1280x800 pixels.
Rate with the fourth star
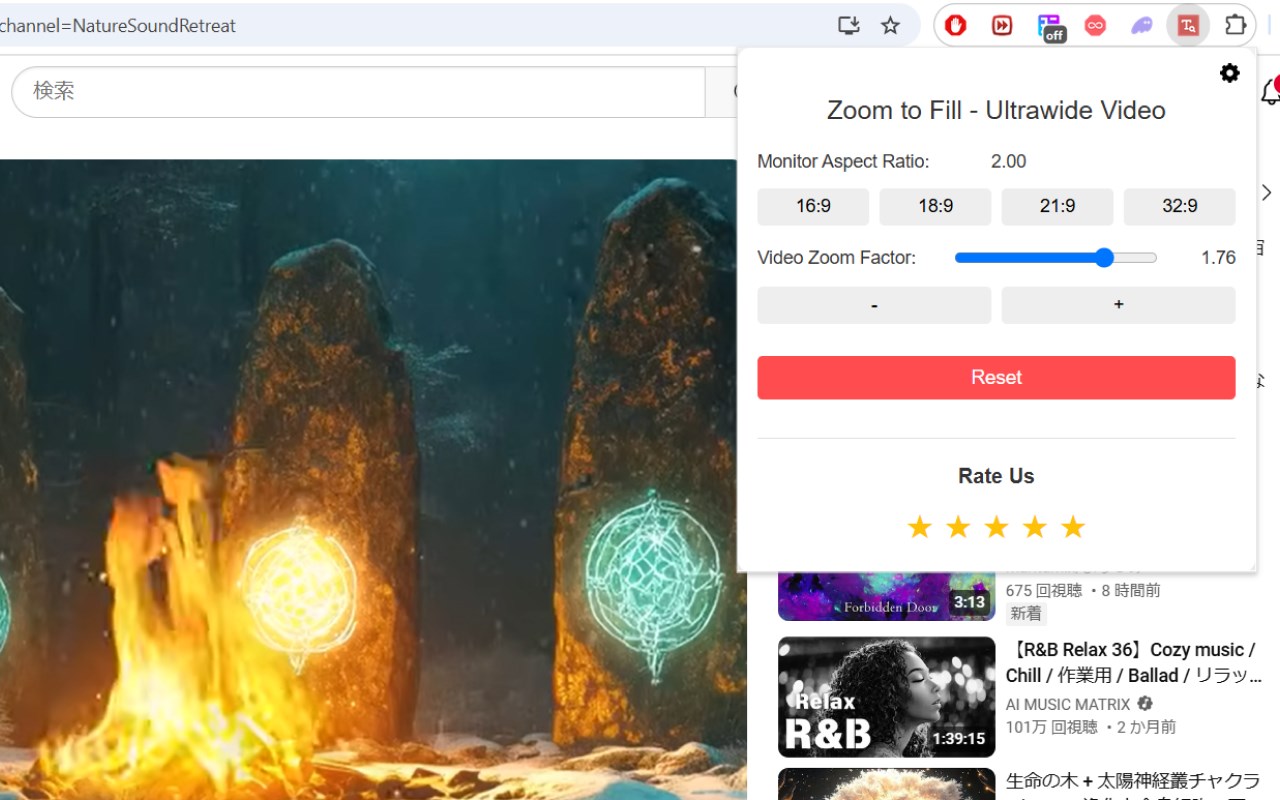1034,527
